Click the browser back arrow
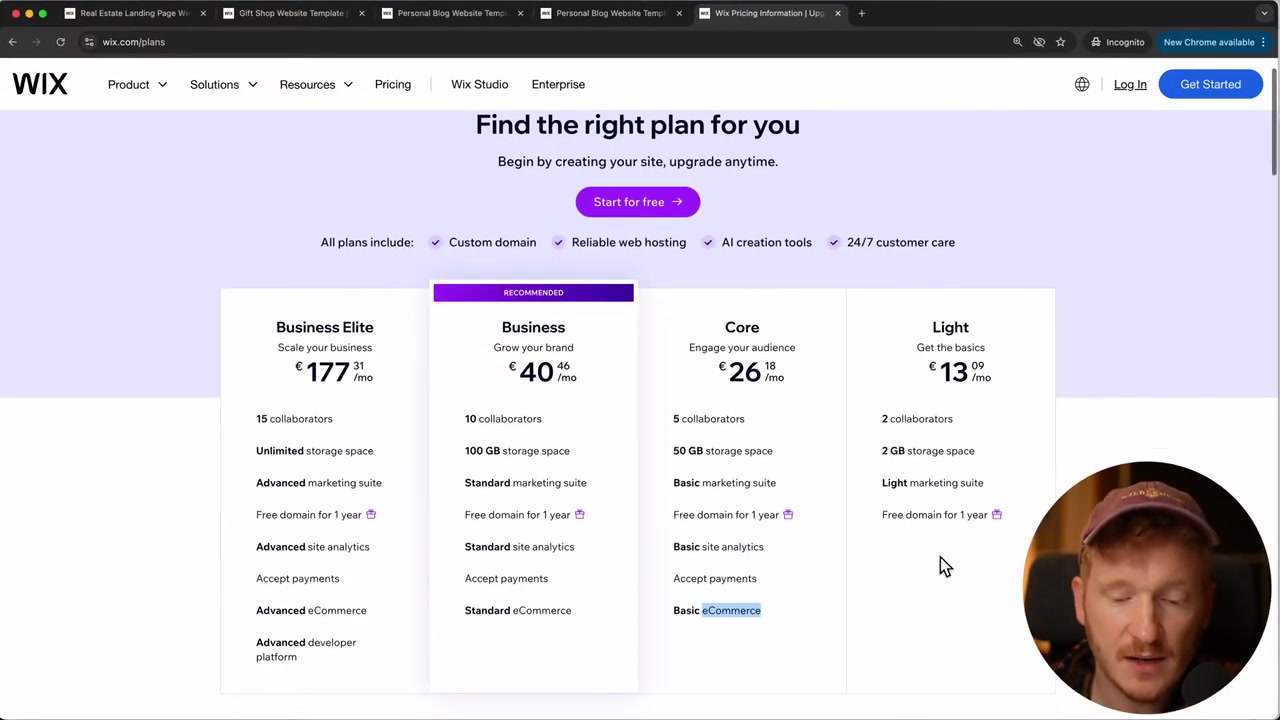 point(12,42)
